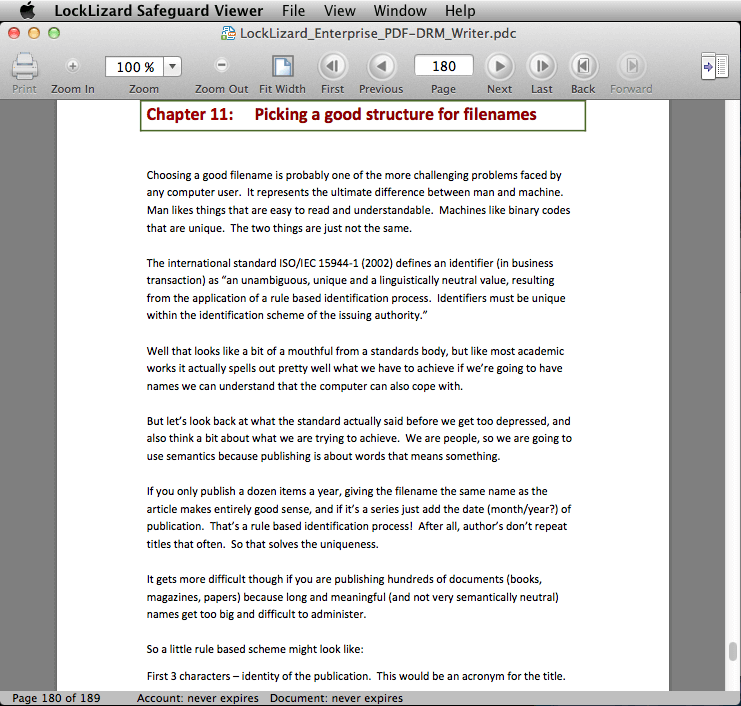Click the 100 % zoom field
Screen dimensions: 741x706
[134, 67]
